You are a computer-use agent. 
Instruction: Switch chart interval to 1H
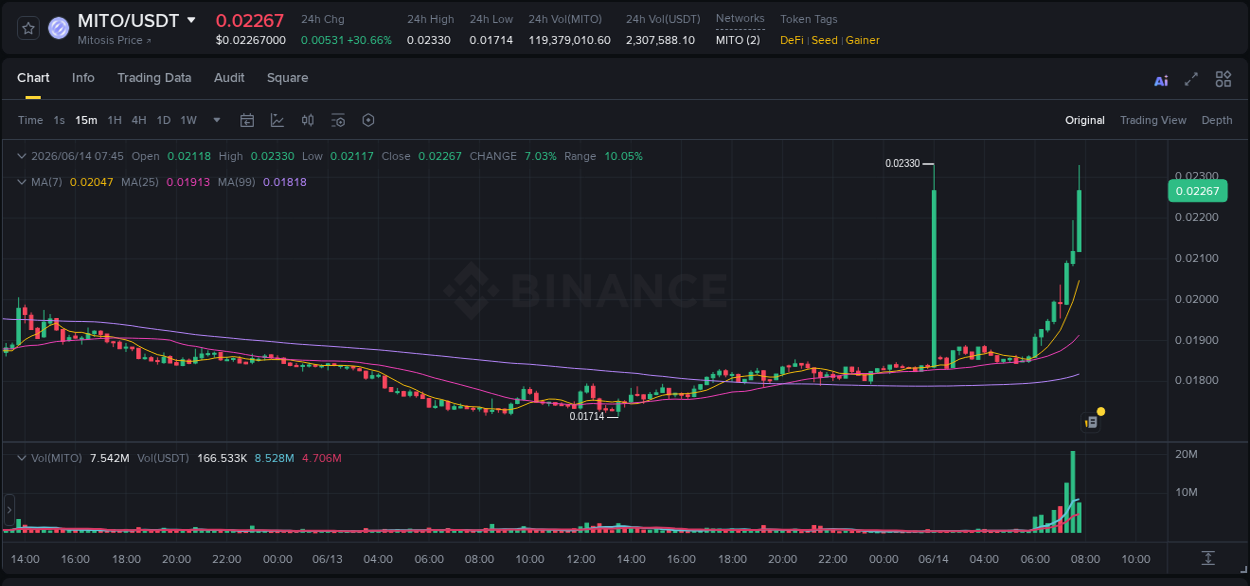(114, 120)
